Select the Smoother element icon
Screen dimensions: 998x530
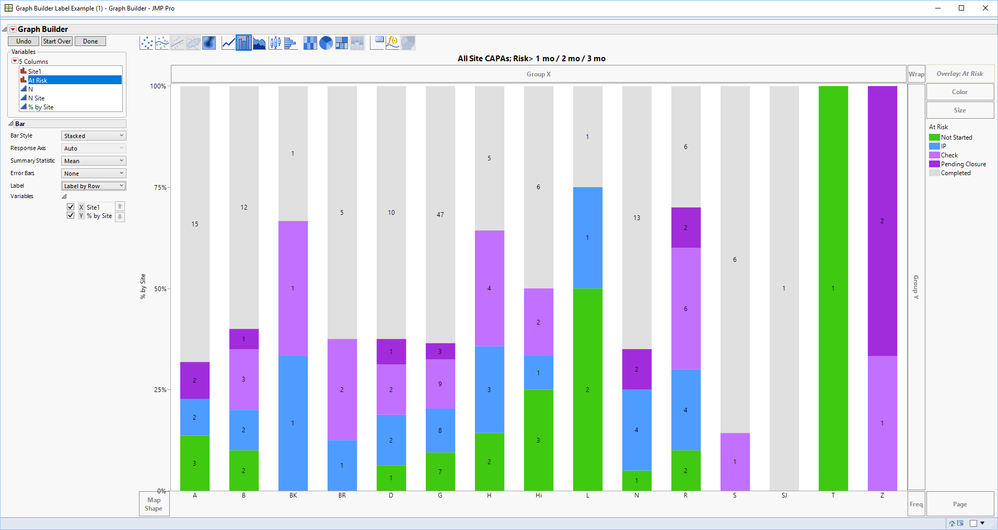tap(162, 43)
